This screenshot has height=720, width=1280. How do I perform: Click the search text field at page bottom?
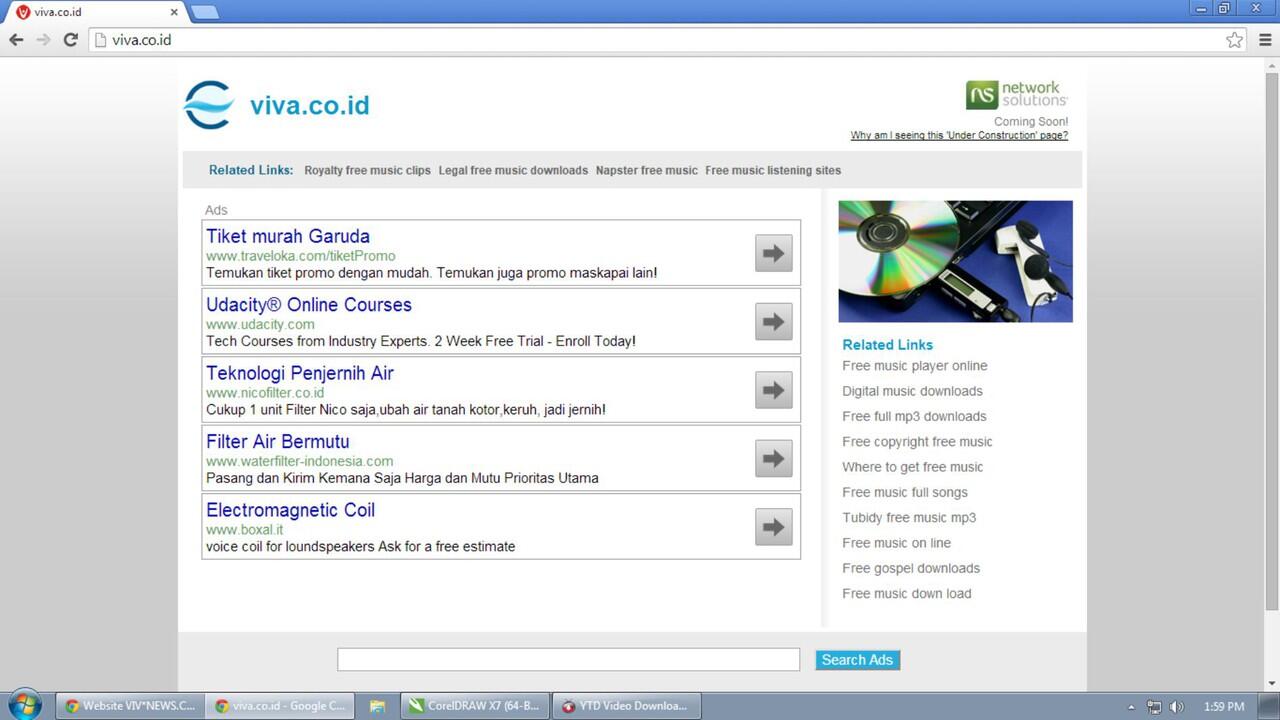pos(568,659)
